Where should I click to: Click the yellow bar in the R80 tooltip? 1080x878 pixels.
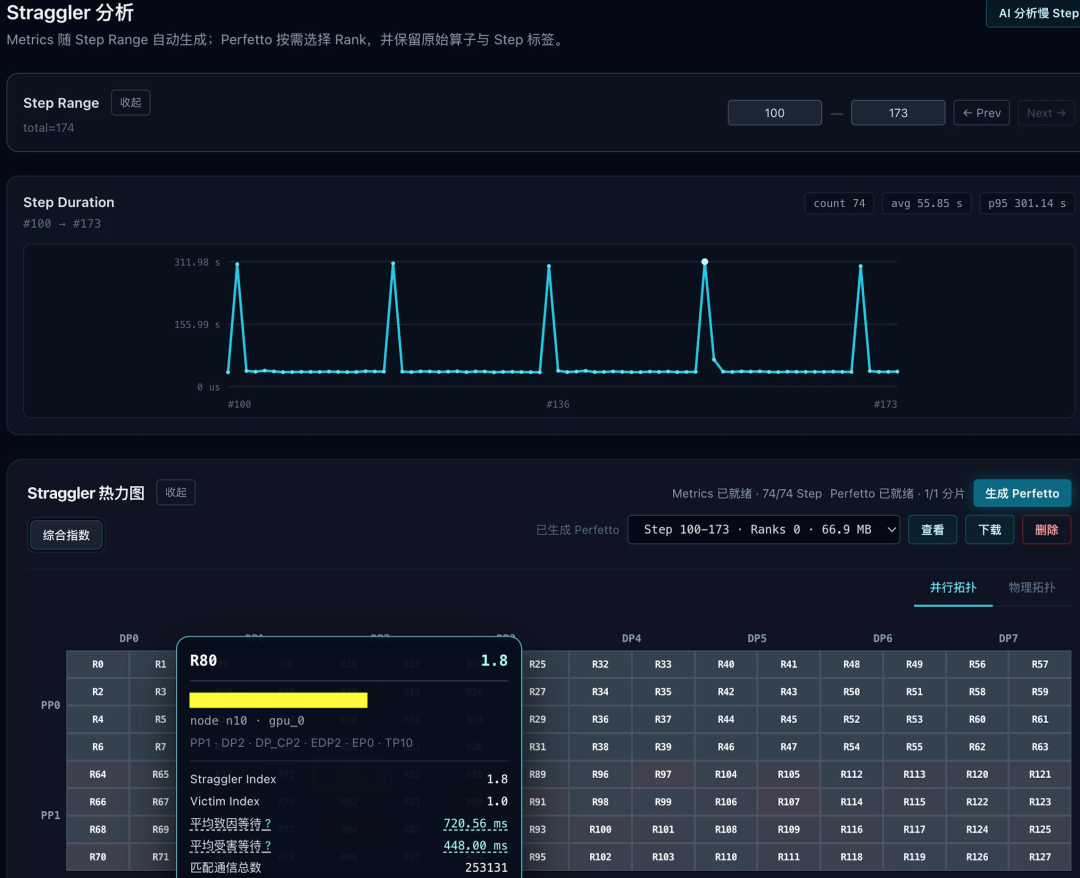point(278,700)
